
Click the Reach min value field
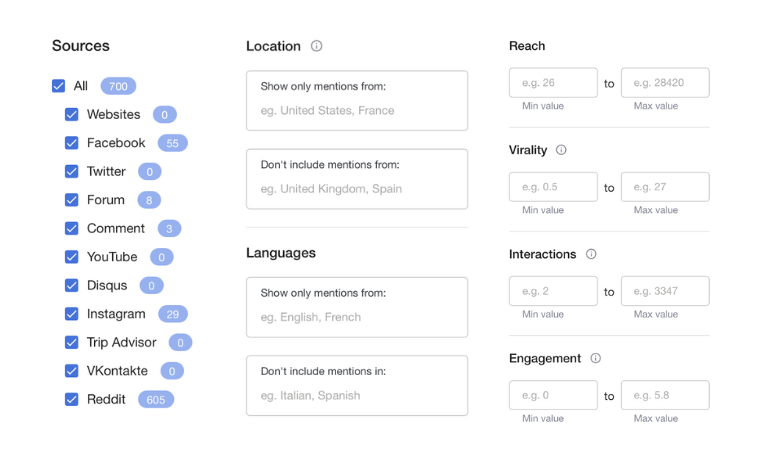tap(553, 83)
